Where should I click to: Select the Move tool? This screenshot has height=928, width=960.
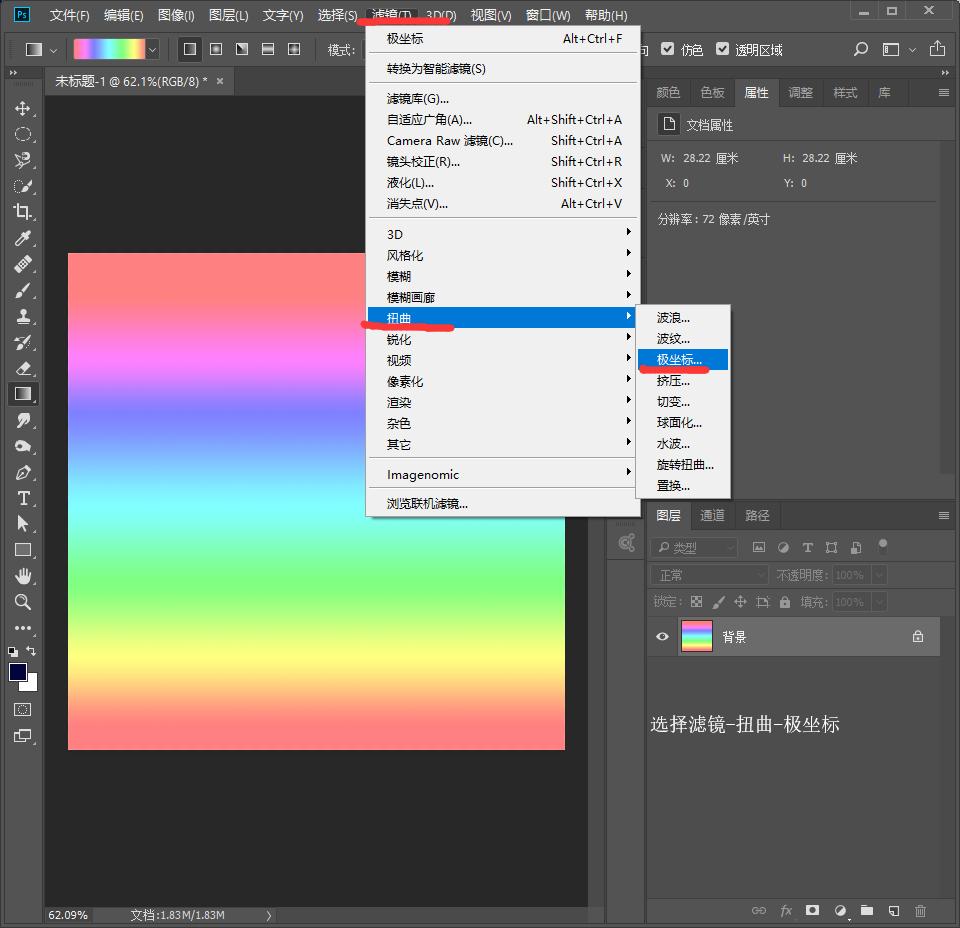point(22,108)
